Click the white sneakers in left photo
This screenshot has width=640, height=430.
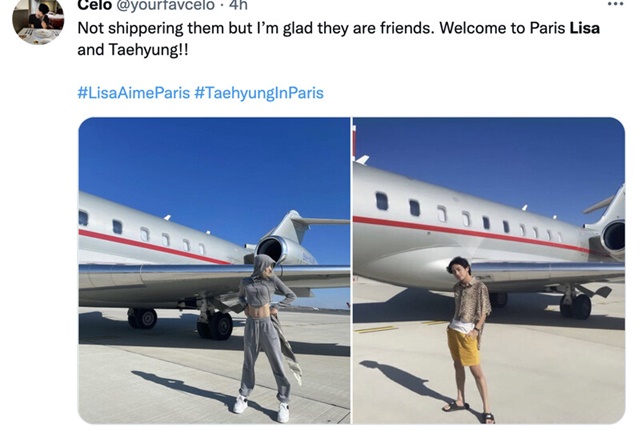(x=262, y=408)
